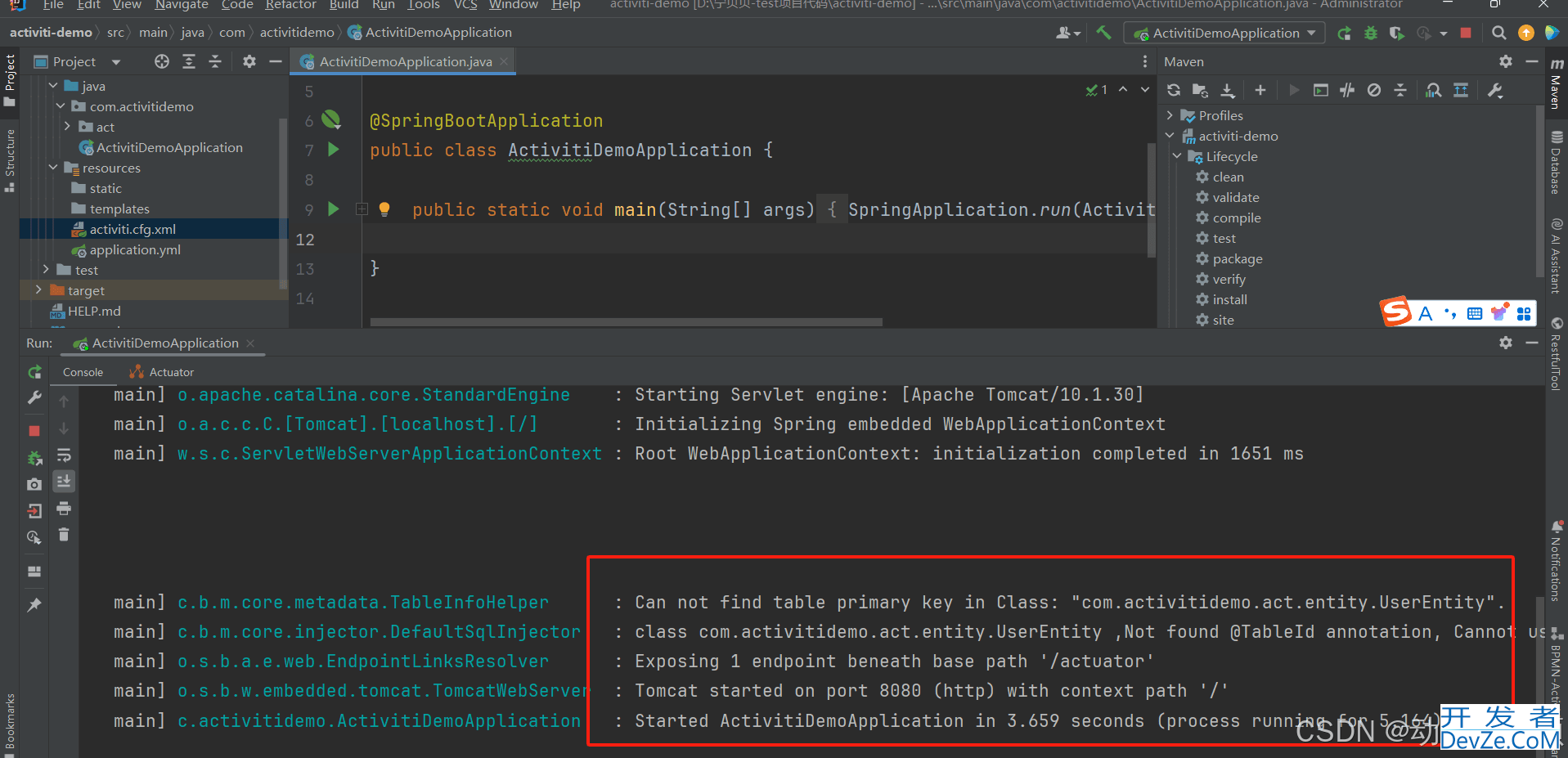Open Search Everywhere magnifier icon

tap(1498, 34)
